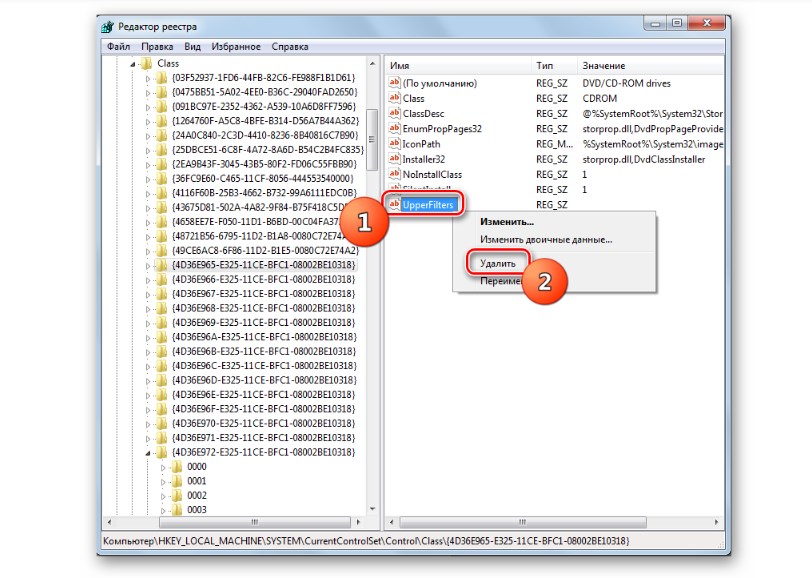Open the Избранное menu
The width and height of the screenshot is (812, 578).
click(x=236, y=47)
